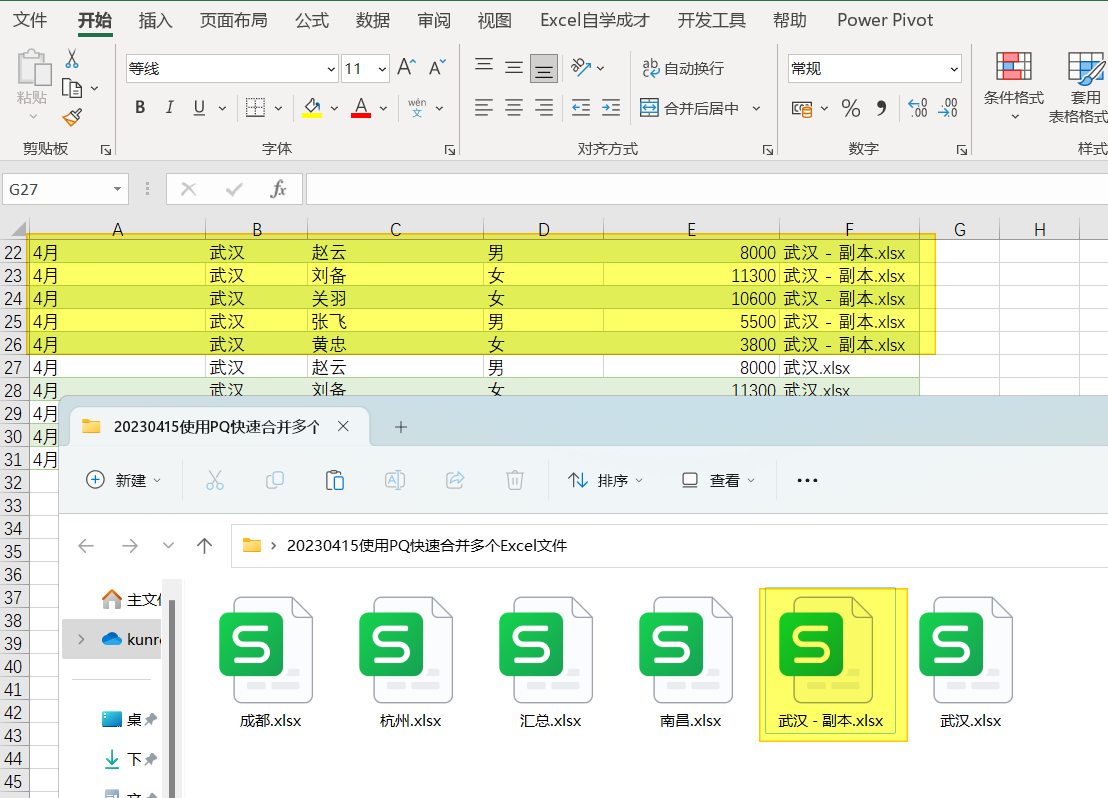Image resolution: width=1108 pixels, height=798 pixels.
Task: Open the font name dropdown (等线)
Action: [331, 69]
